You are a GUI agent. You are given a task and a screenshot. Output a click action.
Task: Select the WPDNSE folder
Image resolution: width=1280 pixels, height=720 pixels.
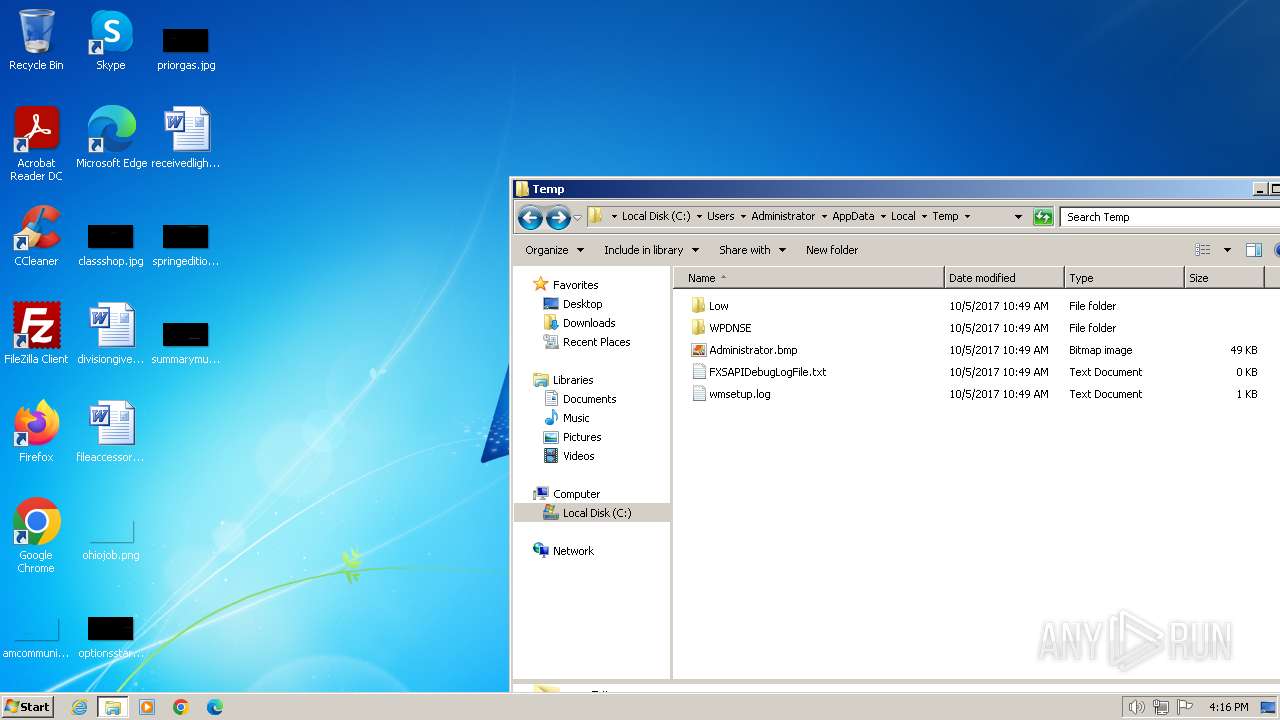coord(730,328)
